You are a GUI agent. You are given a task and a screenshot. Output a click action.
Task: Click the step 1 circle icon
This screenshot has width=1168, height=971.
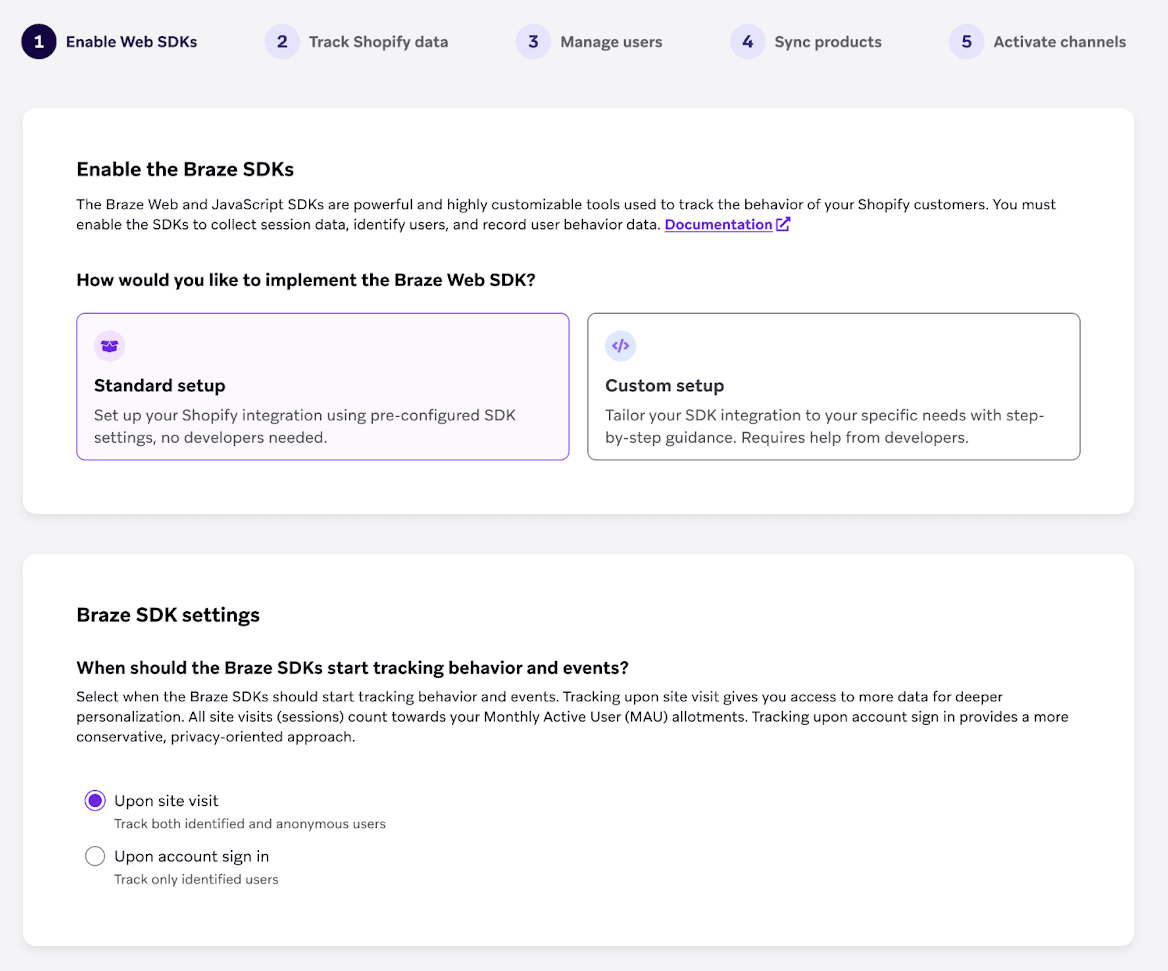pos(37,42)
